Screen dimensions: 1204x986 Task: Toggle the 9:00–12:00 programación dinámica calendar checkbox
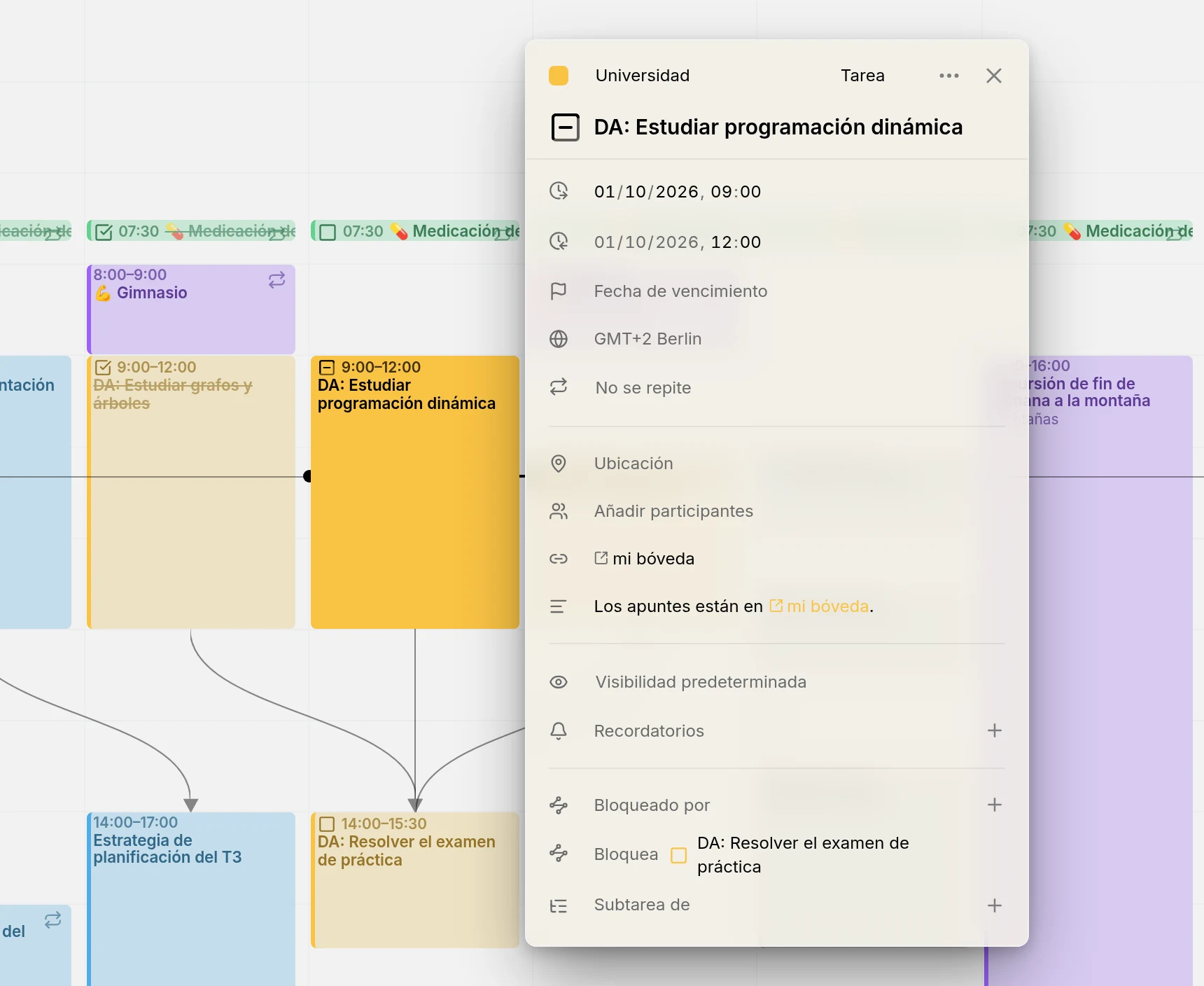[x=327, y=368]
